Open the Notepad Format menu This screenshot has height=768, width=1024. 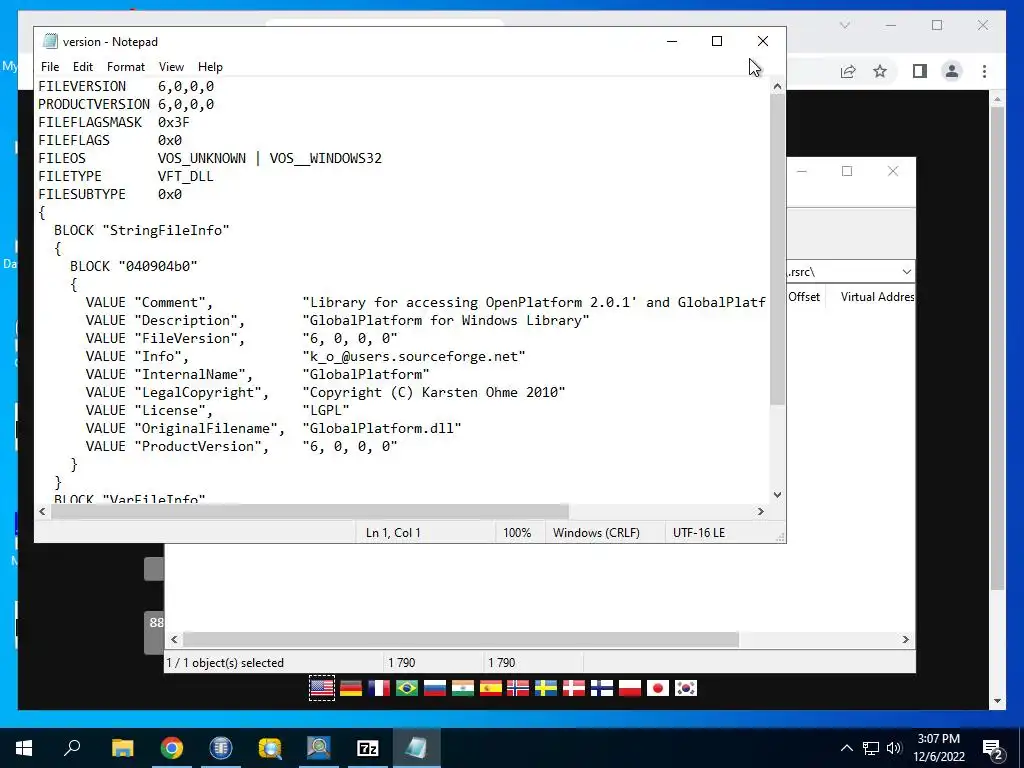point(126,67)
